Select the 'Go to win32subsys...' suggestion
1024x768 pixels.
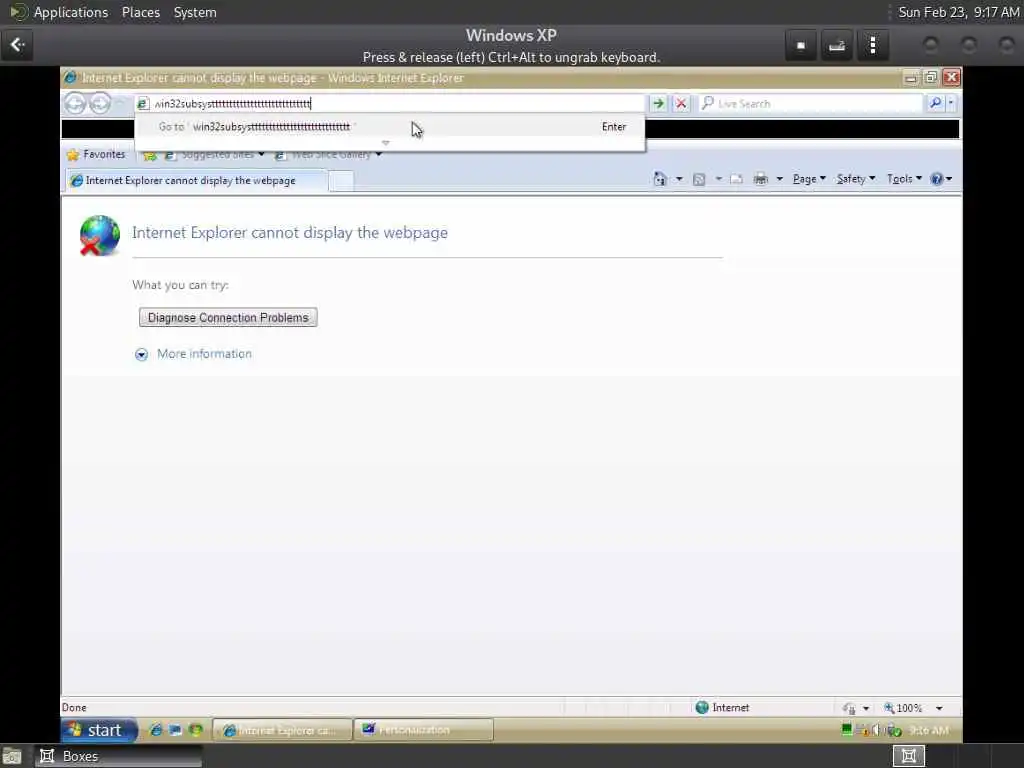[x=389, y=127]
